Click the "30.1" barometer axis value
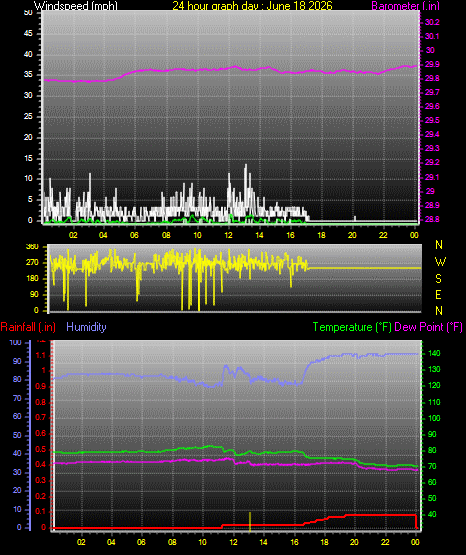 (432, 36)
